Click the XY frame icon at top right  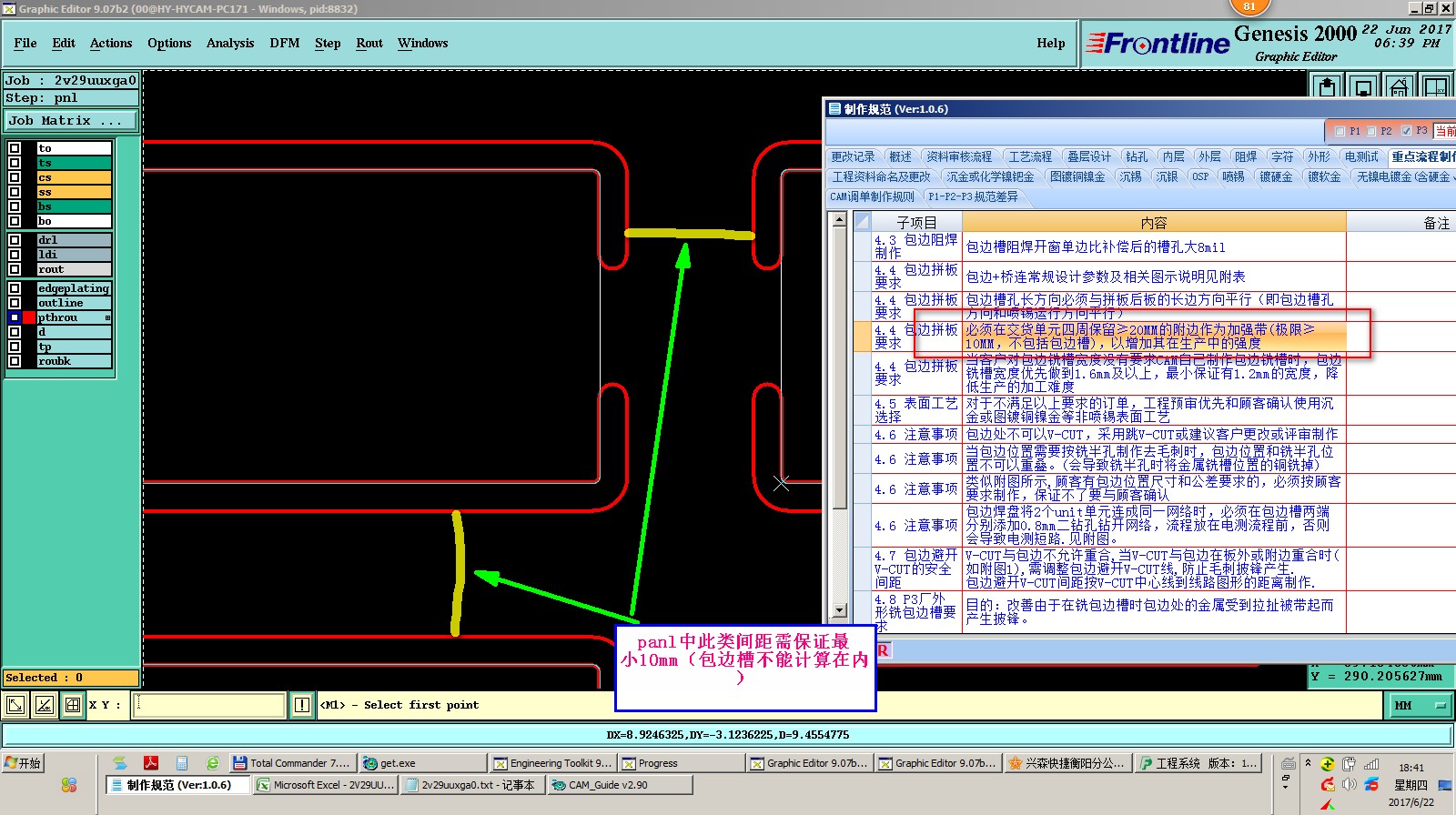tap(1435, 87)
